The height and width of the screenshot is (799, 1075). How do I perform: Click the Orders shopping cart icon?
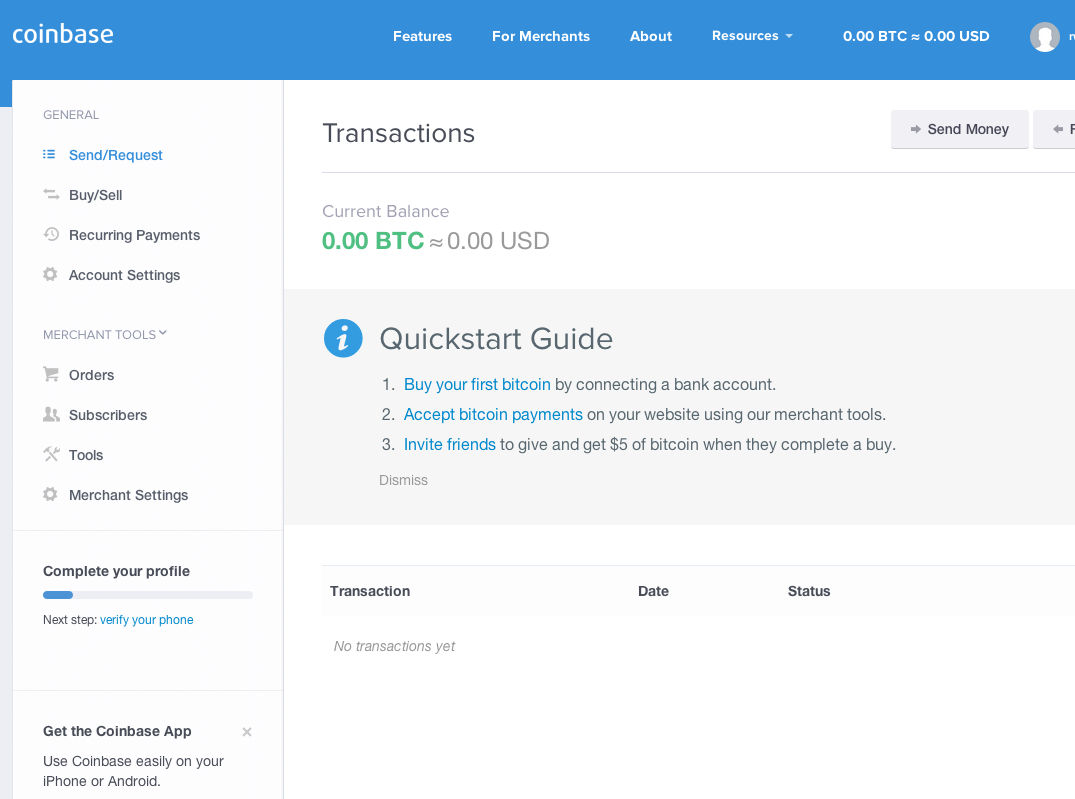click(51, 374)
